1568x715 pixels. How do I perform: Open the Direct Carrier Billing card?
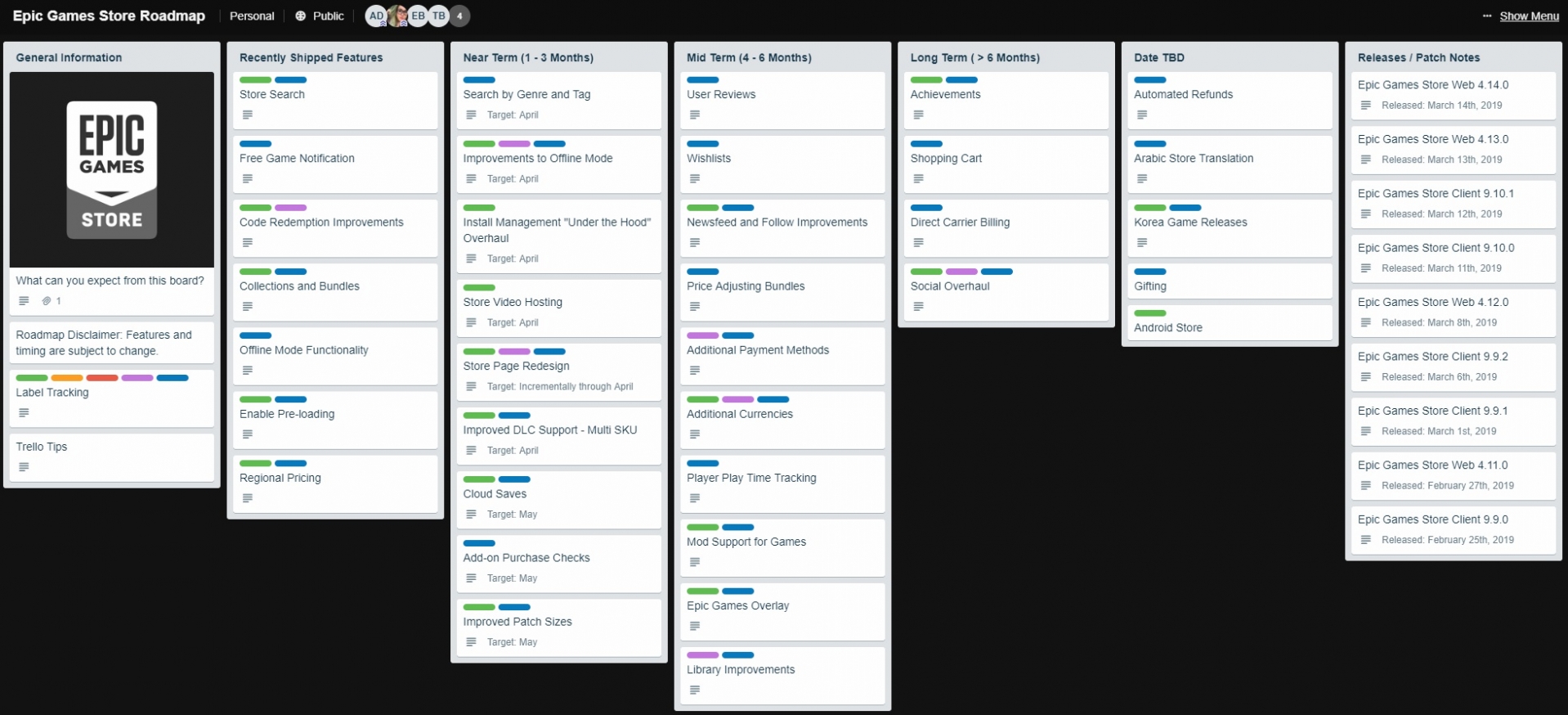click(1006, 228)
